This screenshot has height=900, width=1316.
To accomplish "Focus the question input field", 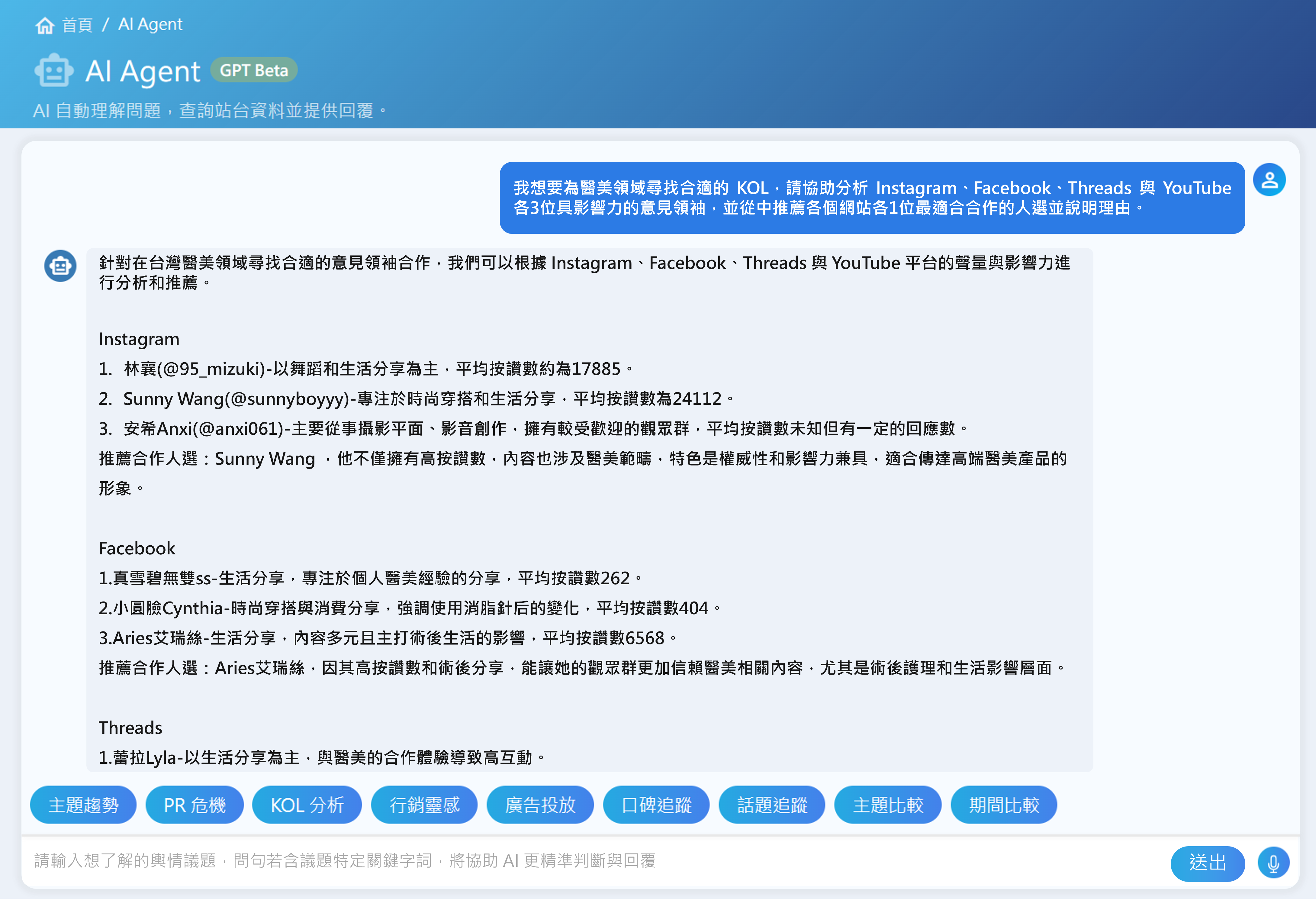I will point(566,861).
